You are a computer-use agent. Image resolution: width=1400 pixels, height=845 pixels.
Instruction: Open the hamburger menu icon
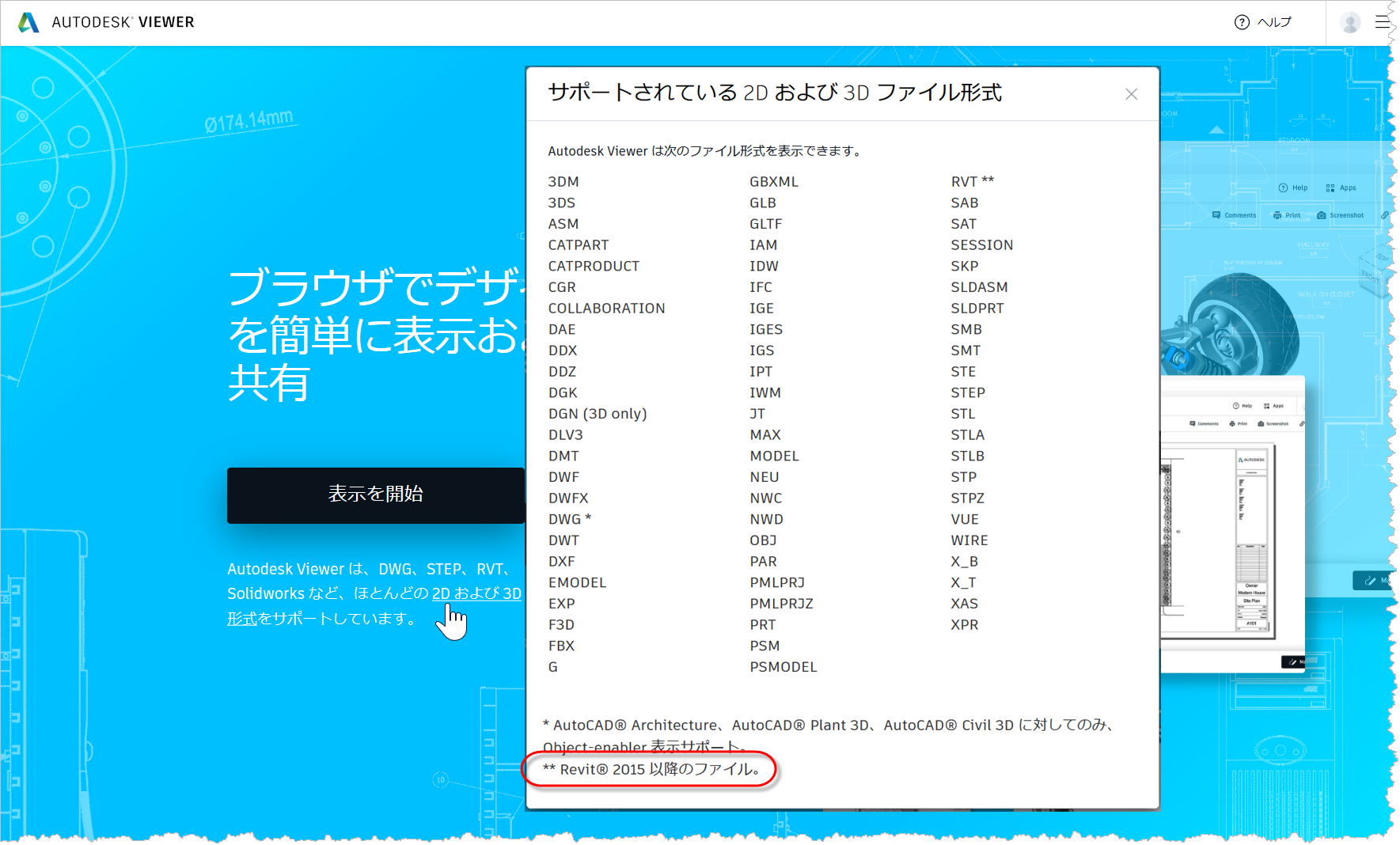1383,22
